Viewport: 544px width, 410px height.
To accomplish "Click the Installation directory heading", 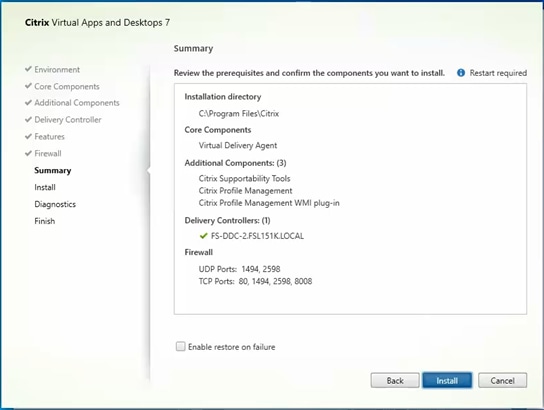I will pyautogui.click(x=223, y=97).
